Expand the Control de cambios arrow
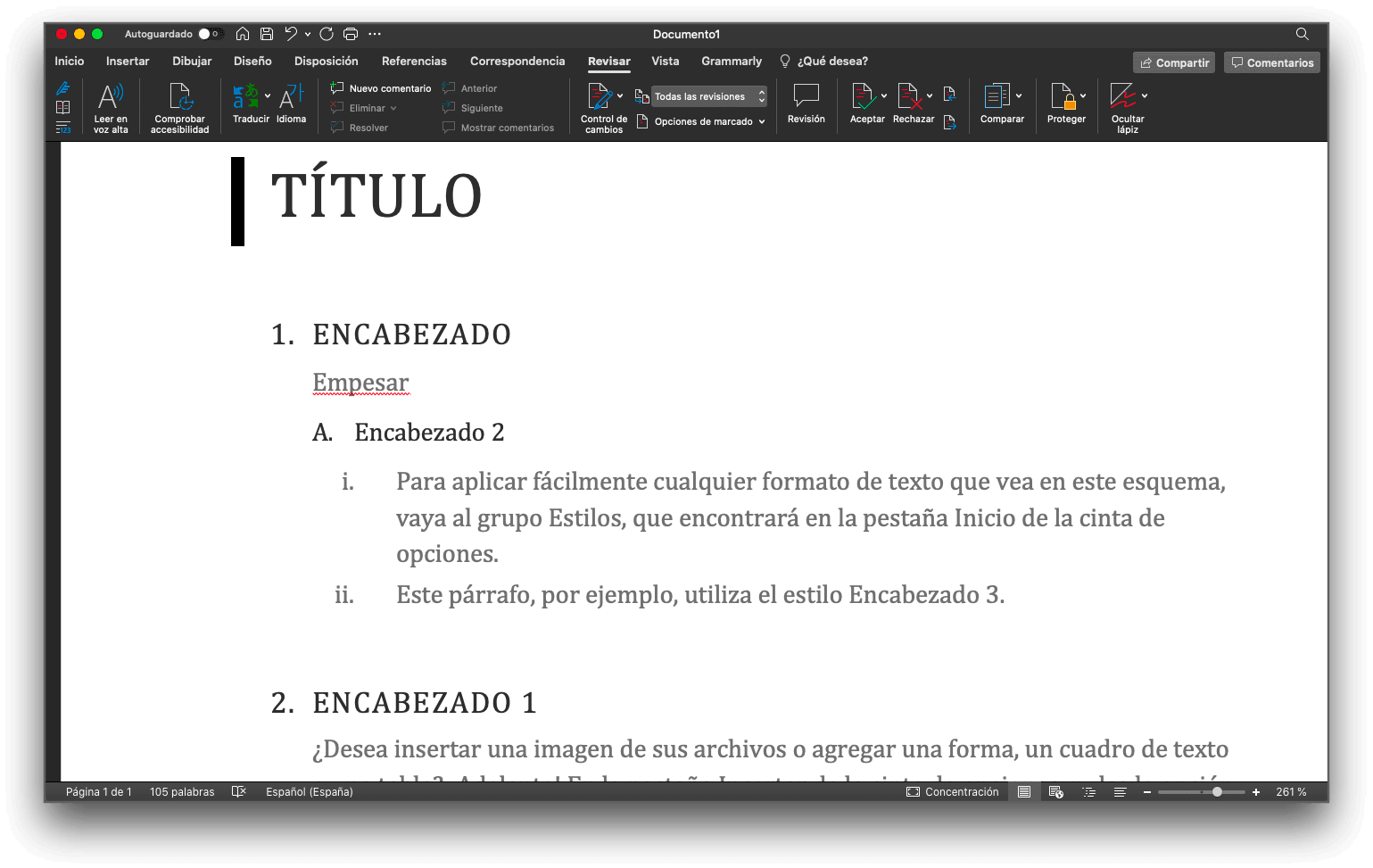 point(620,96)
